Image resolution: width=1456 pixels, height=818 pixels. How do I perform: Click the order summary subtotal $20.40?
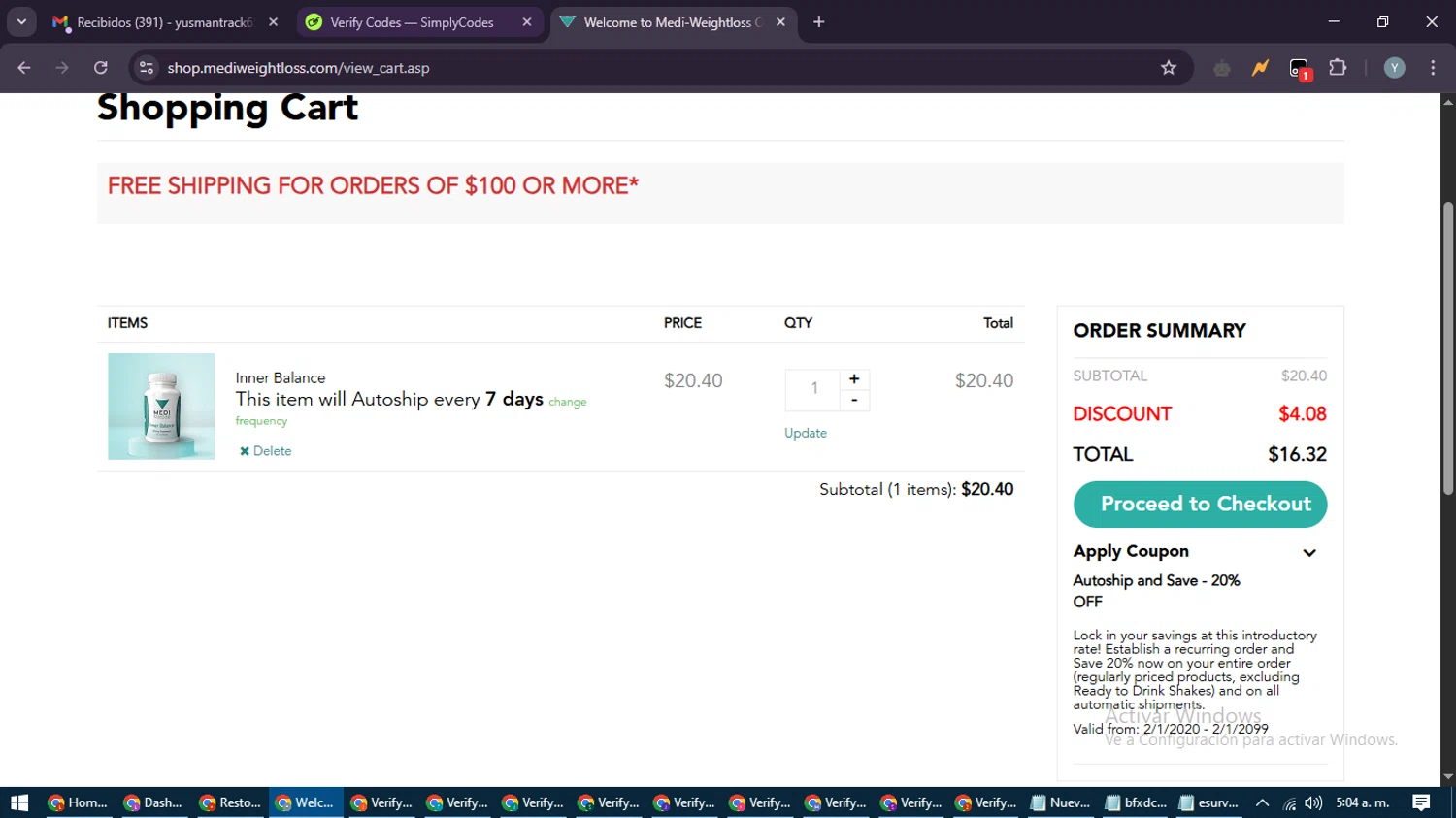[1304, 376]
